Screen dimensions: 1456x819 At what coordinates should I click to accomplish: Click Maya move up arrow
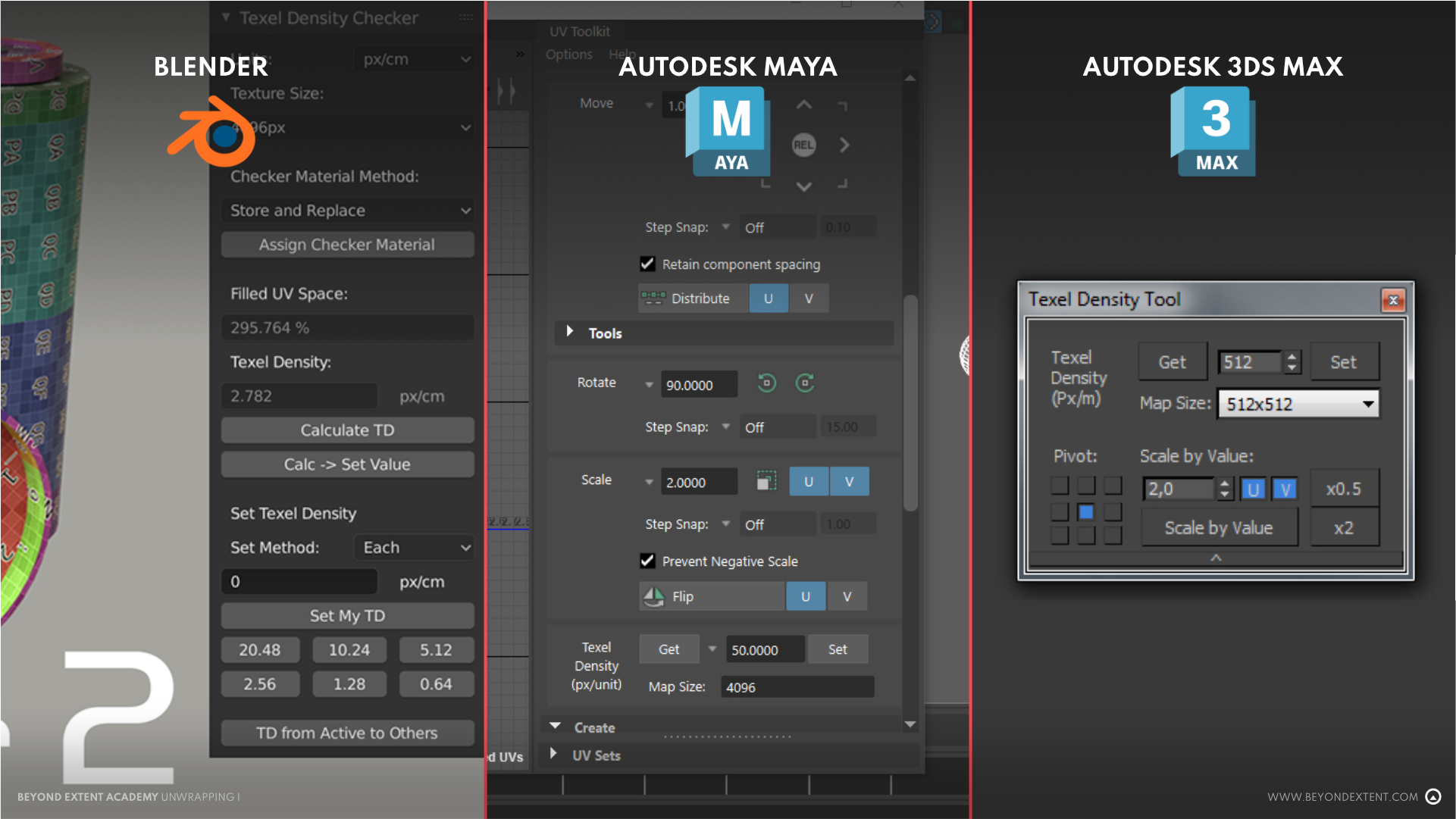pos(804,105)
